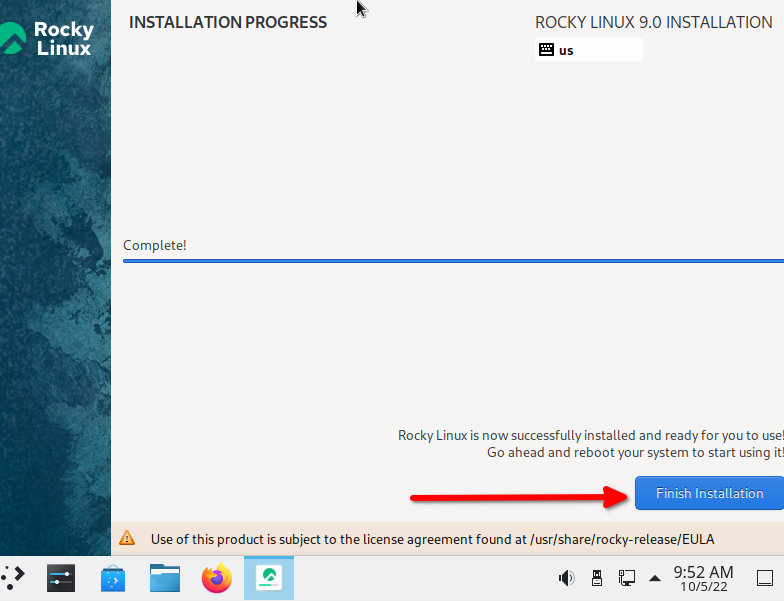This screenshot has height=601, width=784.
Task: Open Dolphin file manager from taskbar
Action: coord(165,577)
